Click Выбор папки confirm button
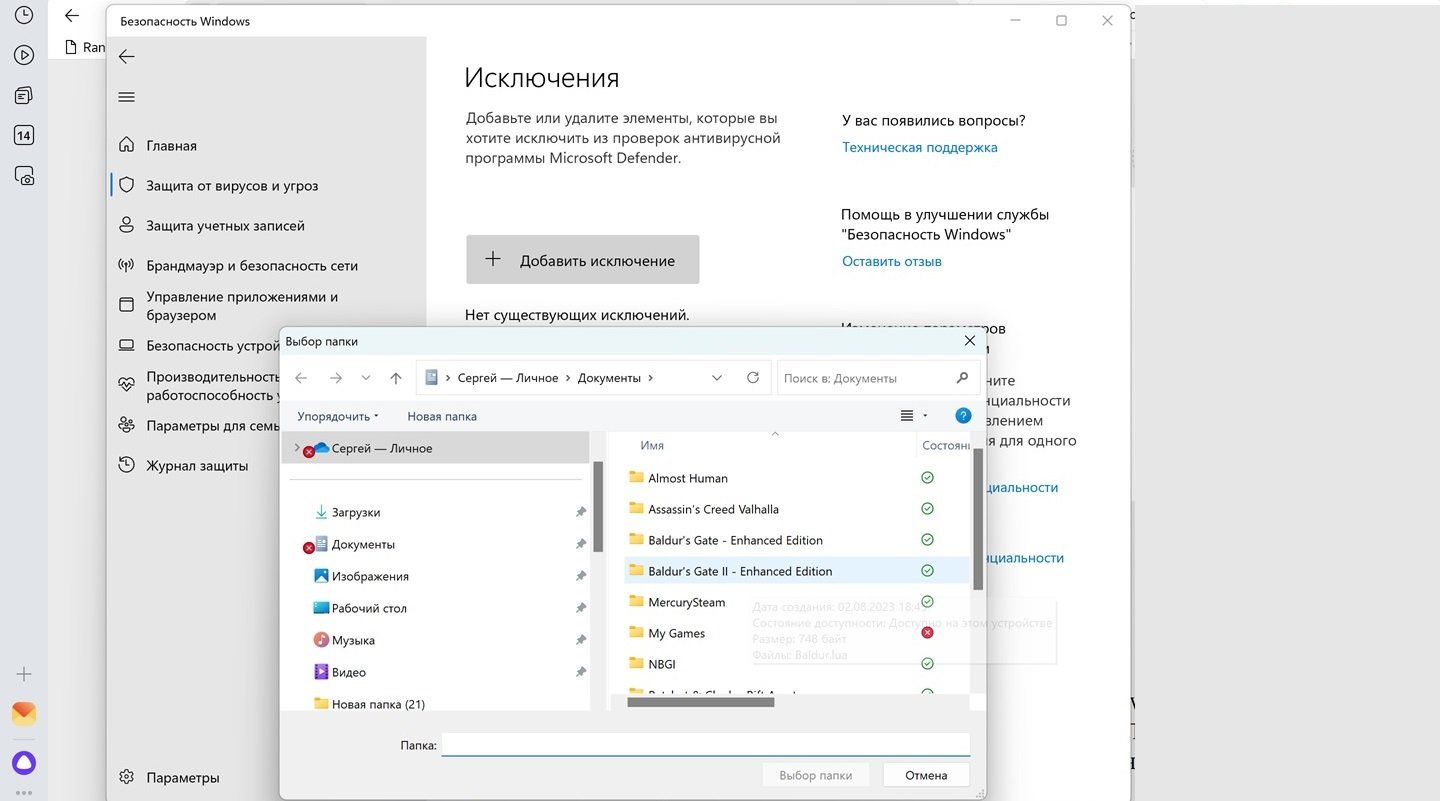Viewport: 1440px width, 801px height. click(816, 775)
